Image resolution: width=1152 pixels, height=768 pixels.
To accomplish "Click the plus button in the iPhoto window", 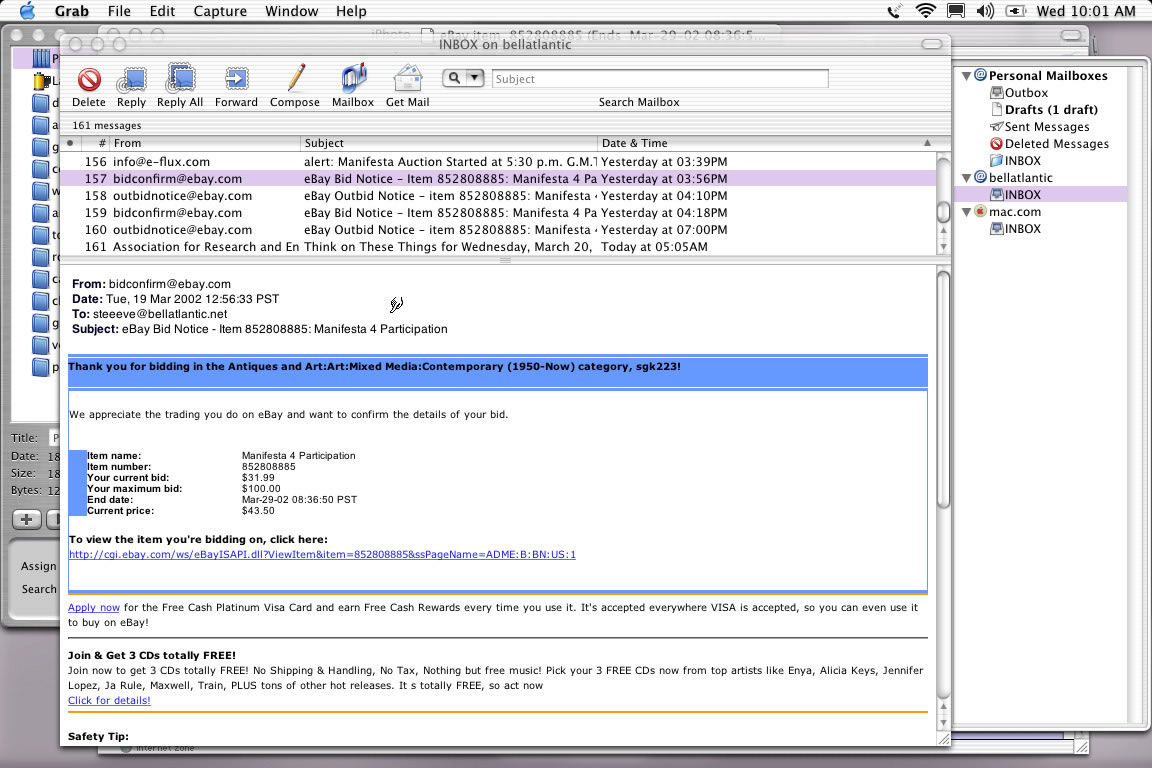I will coord(26,520).
